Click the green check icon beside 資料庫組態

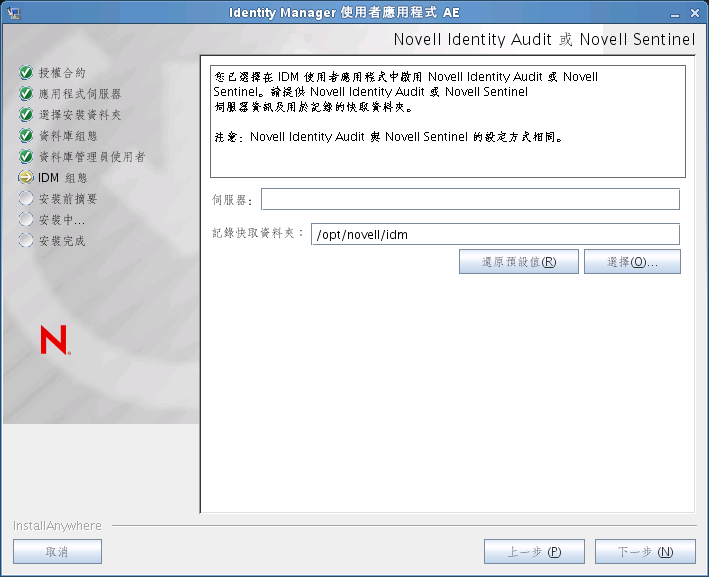(x=26, y=135)
